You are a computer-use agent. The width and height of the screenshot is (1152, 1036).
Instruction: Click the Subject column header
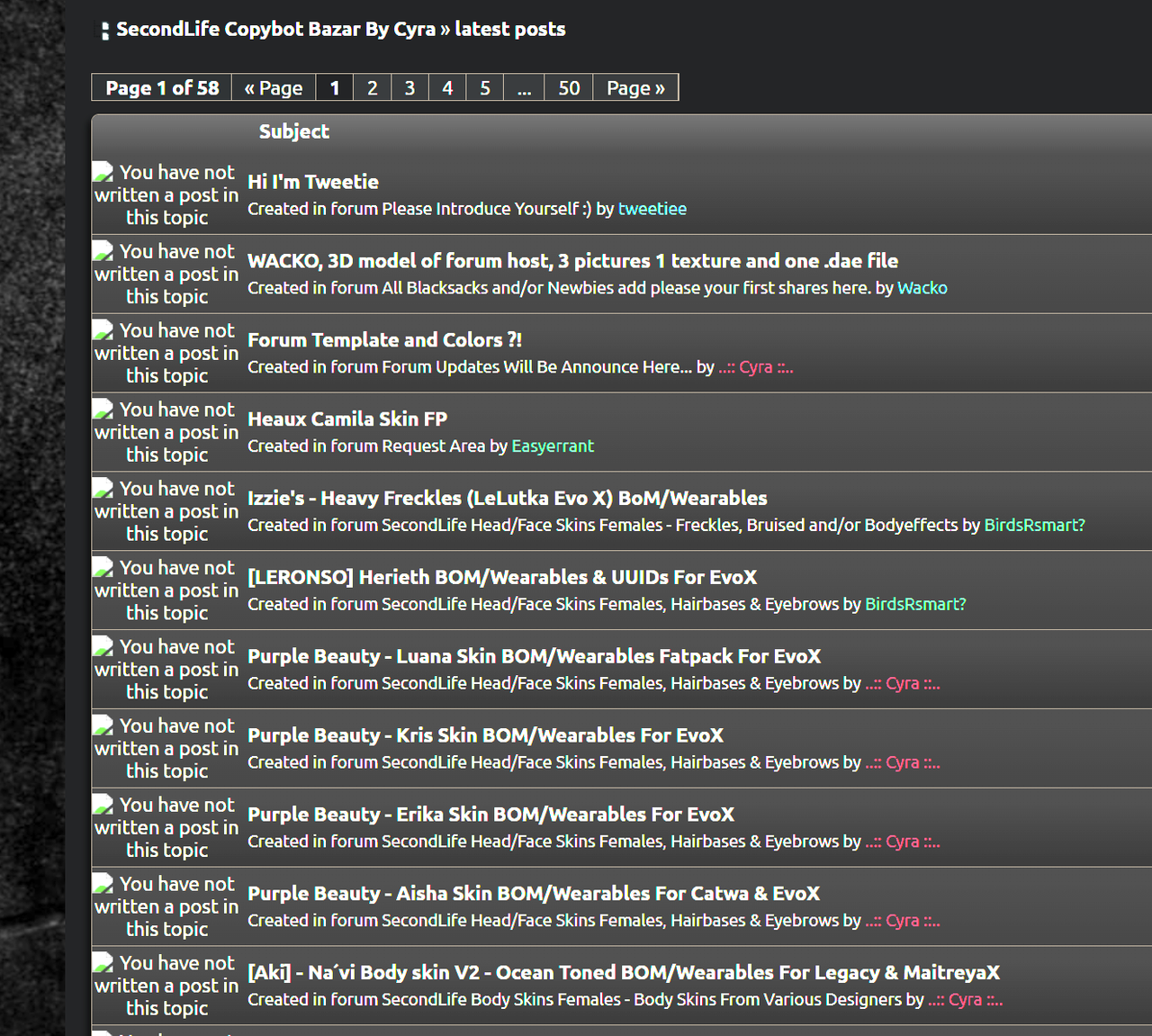(x=294, y=131)
